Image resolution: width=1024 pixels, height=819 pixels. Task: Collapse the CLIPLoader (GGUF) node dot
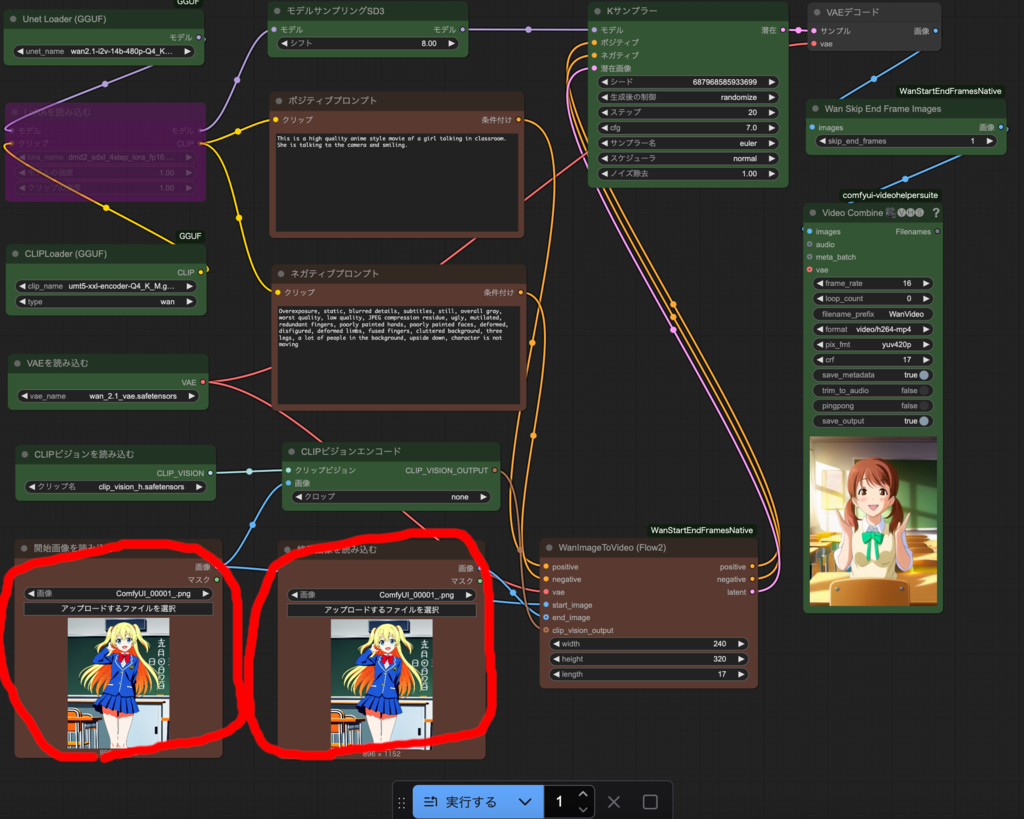pos(15,253)
